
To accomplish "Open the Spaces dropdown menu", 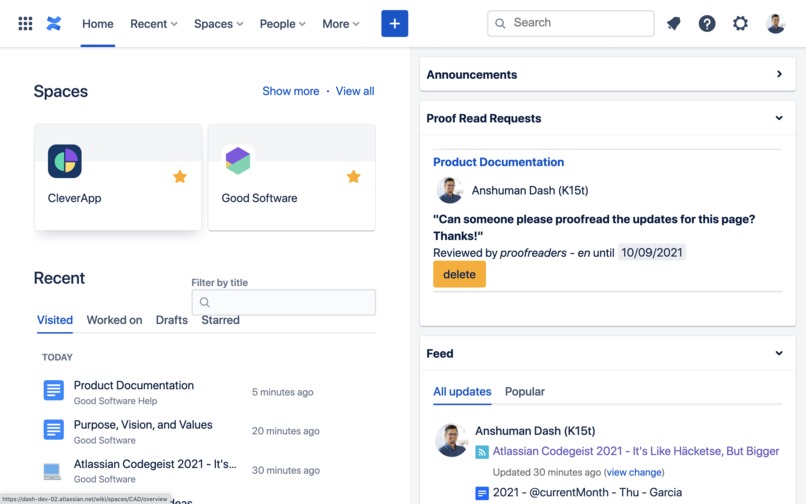I will 218,24.
